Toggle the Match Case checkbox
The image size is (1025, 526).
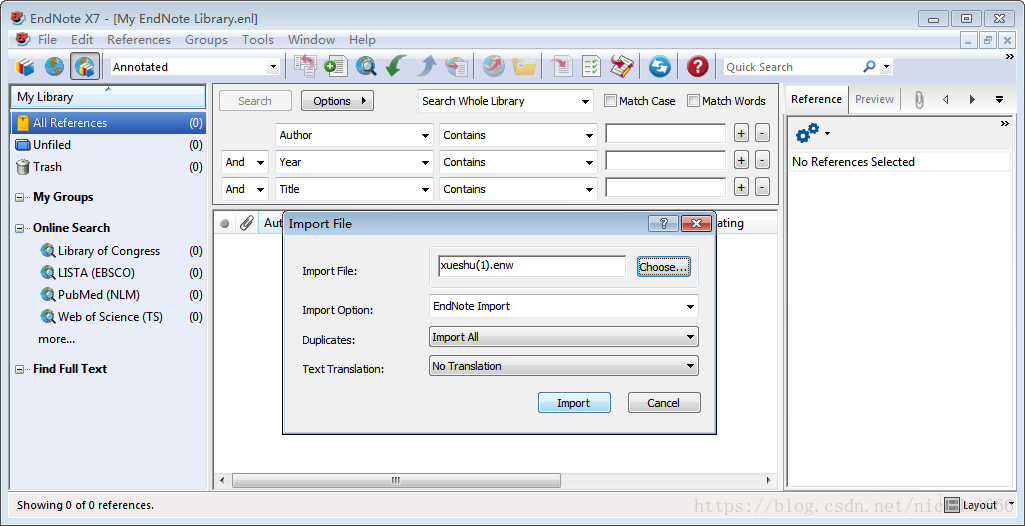pyautogui.click(x=611, y=101)
